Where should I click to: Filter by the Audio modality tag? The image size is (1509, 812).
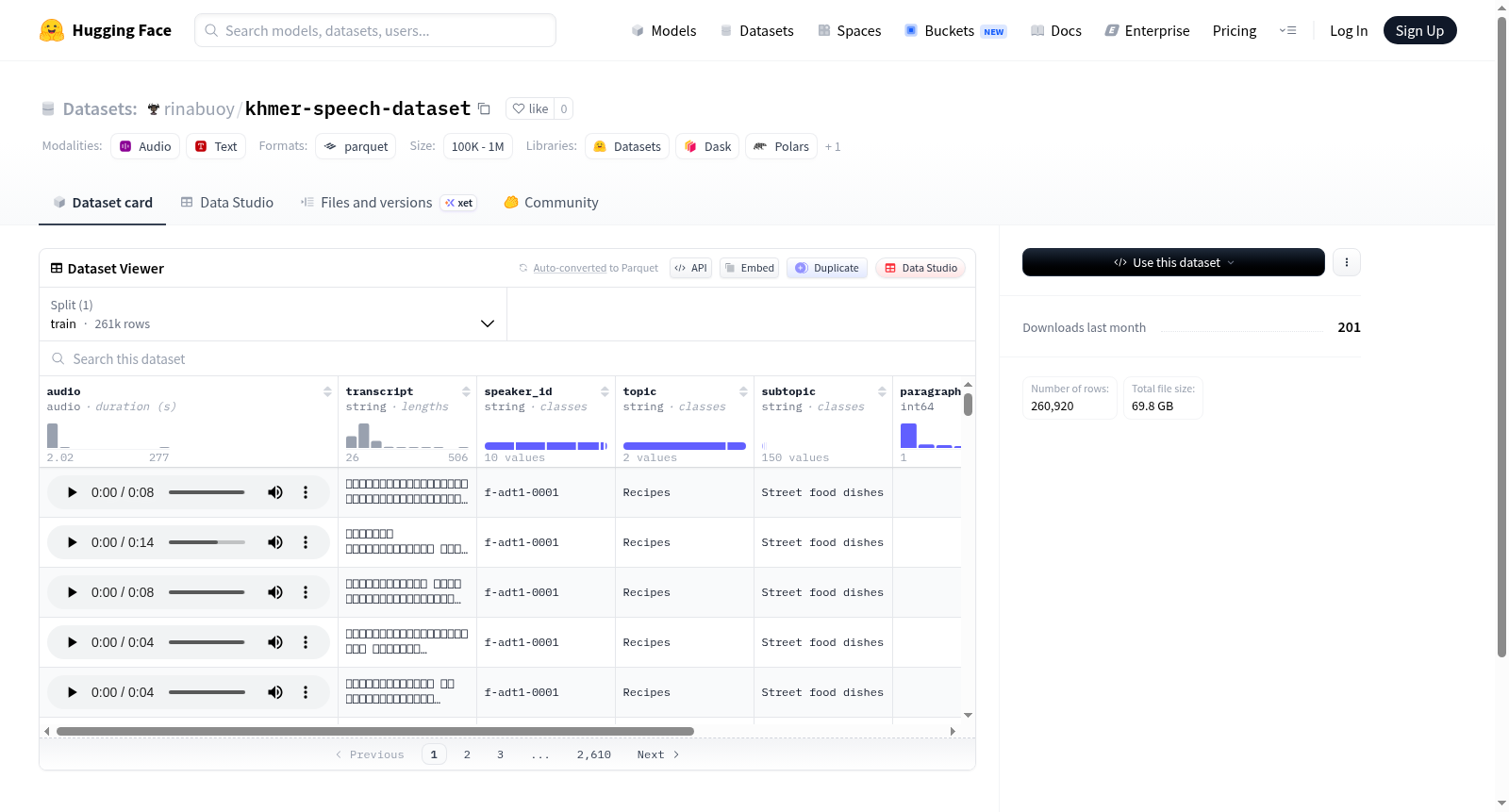coord(145,146)
